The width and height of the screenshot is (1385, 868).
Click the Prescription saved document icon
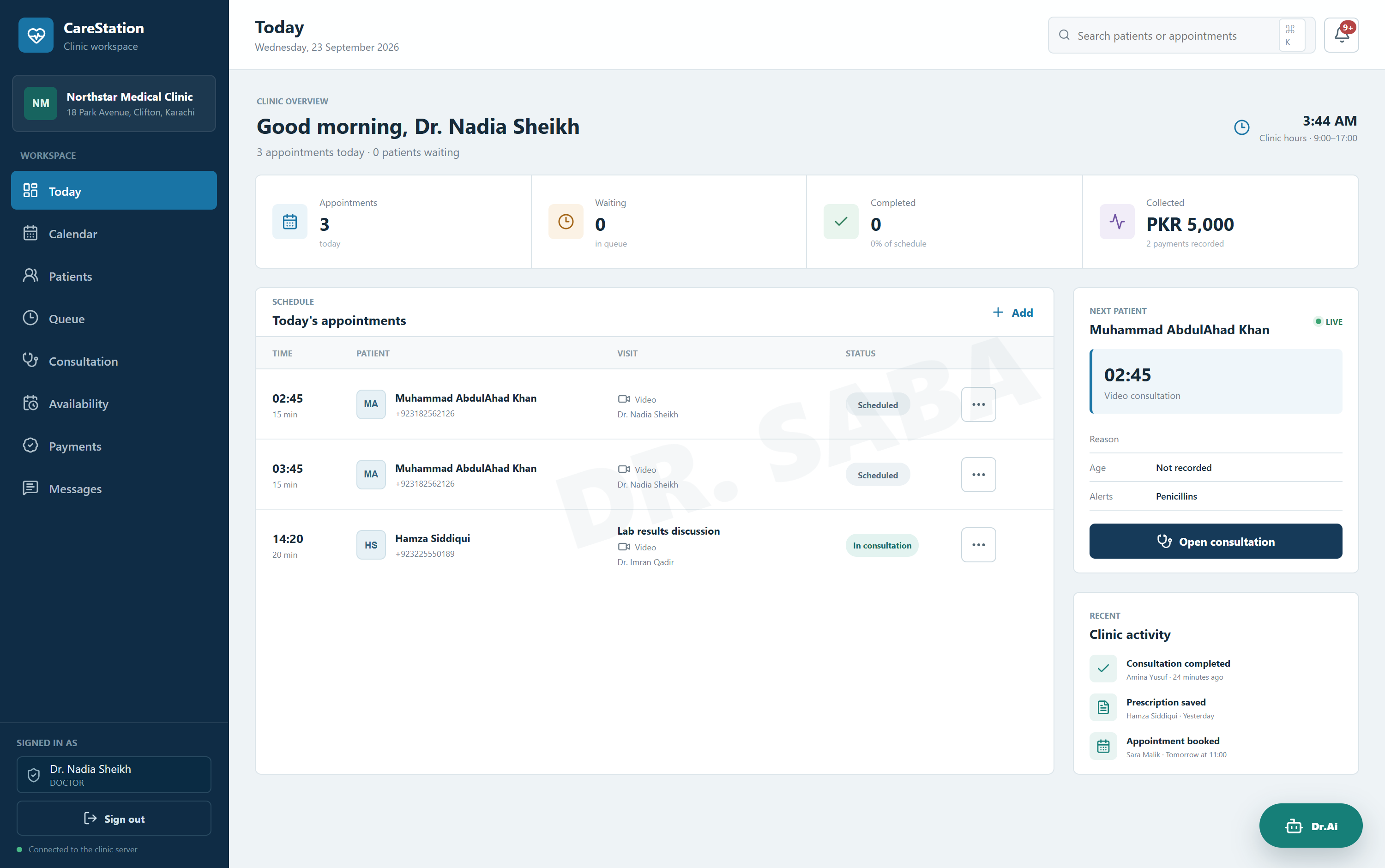point(1103,707)
